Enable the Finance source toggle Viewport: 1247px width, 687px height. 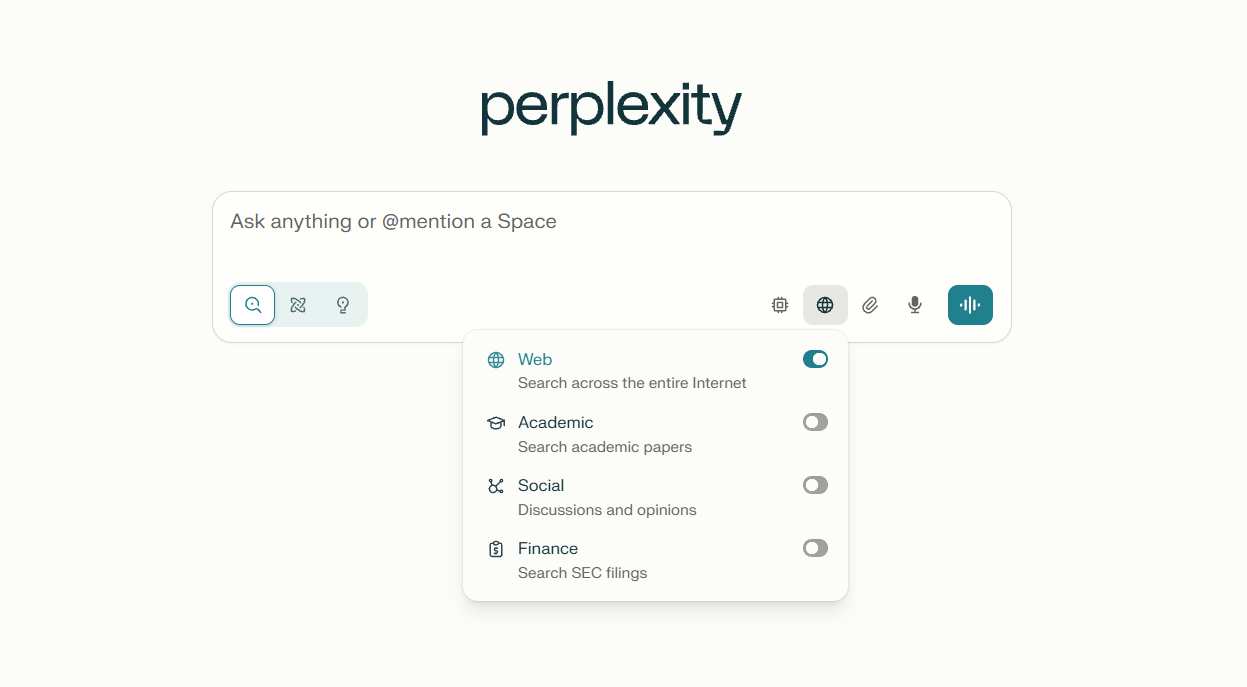pos(816,548)
